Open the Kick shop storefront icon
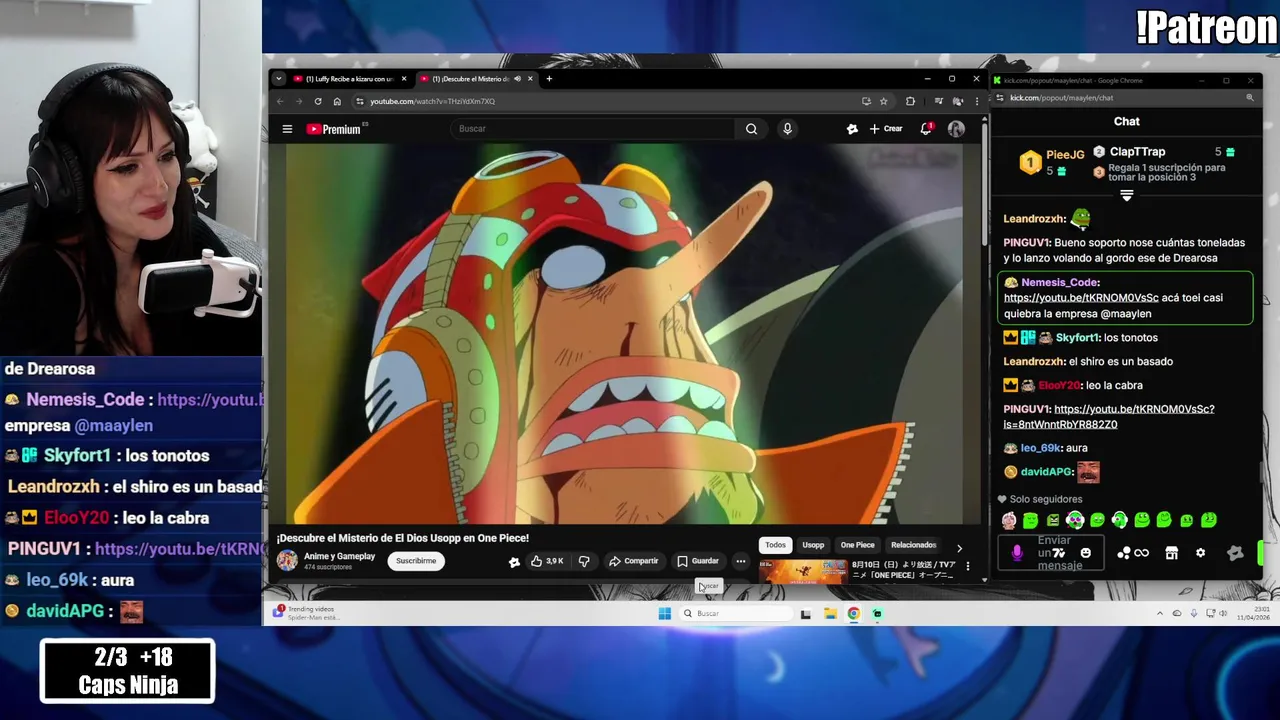The height and width of the screenshot is (720, 1280). click(x=1171, y=553)
